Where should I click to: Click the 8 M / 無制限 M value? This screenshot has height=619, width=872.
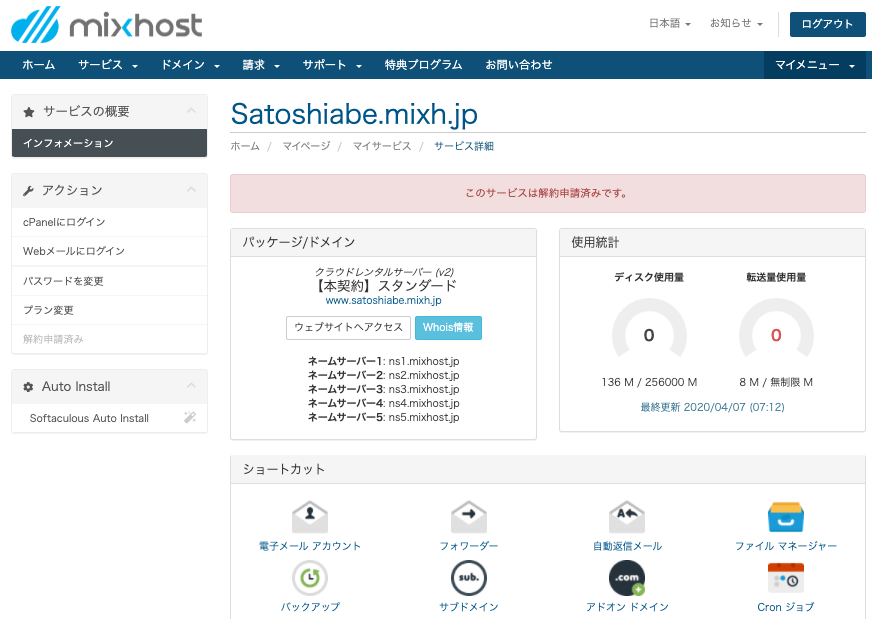pos(776,382)
